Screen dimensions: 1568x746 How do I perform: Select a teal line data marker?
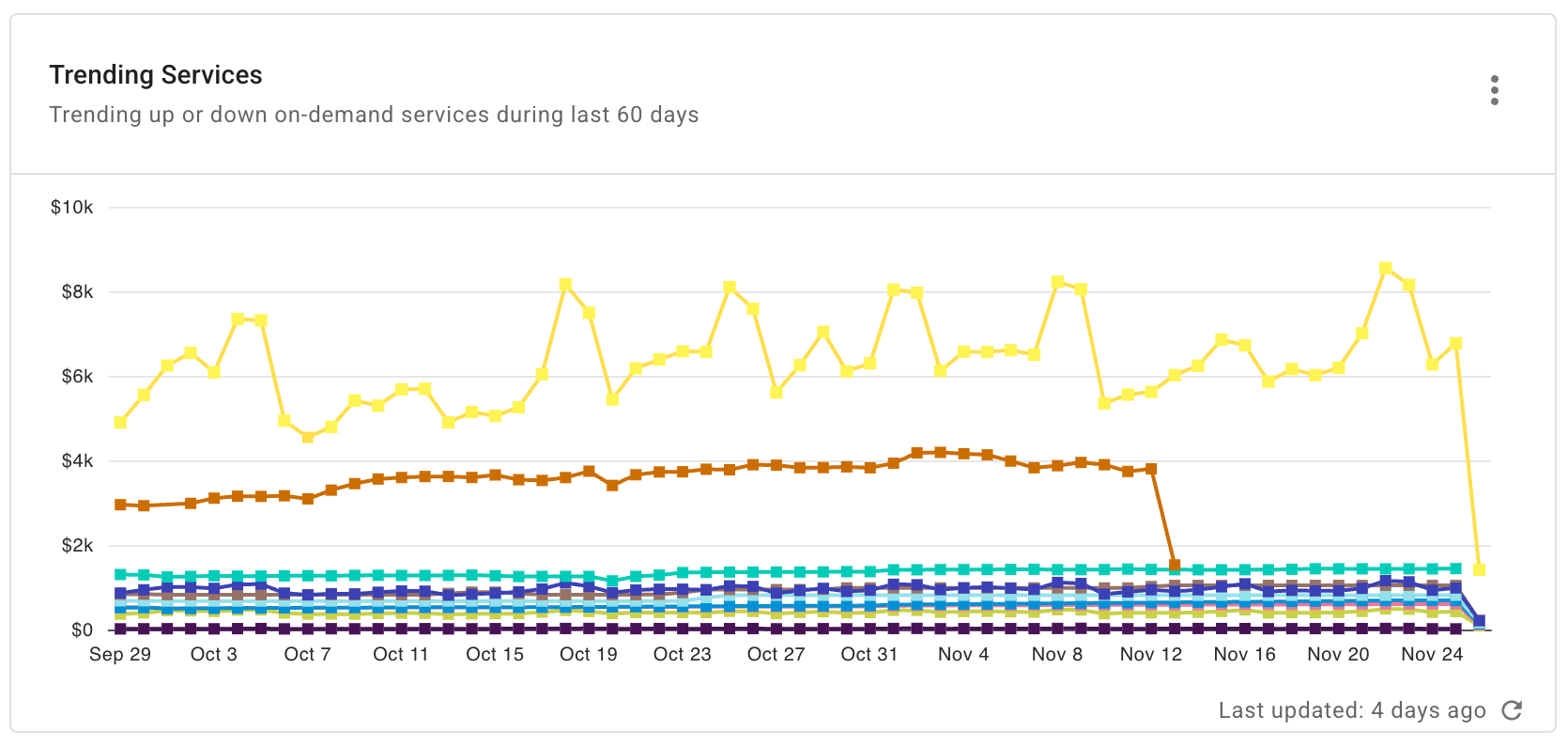coord(683,571)
